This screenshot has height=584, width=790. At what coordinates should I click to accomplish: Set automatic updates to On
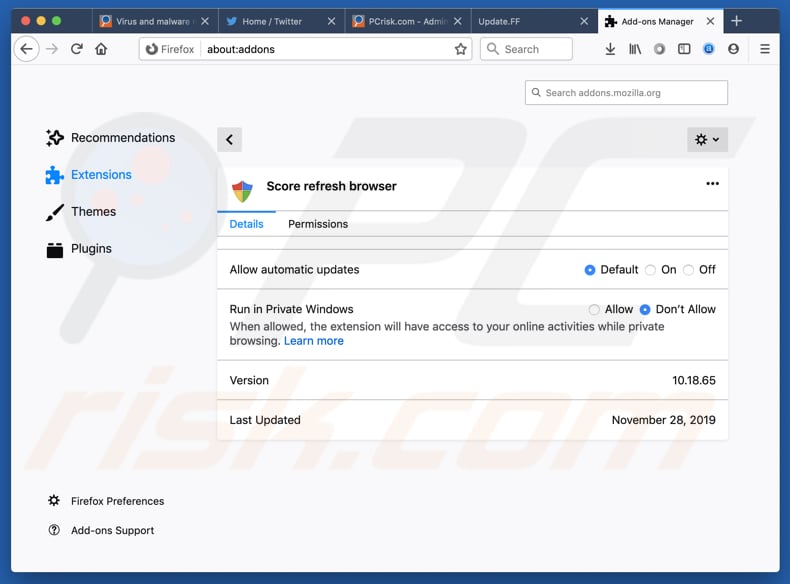(x=650, y=270)
